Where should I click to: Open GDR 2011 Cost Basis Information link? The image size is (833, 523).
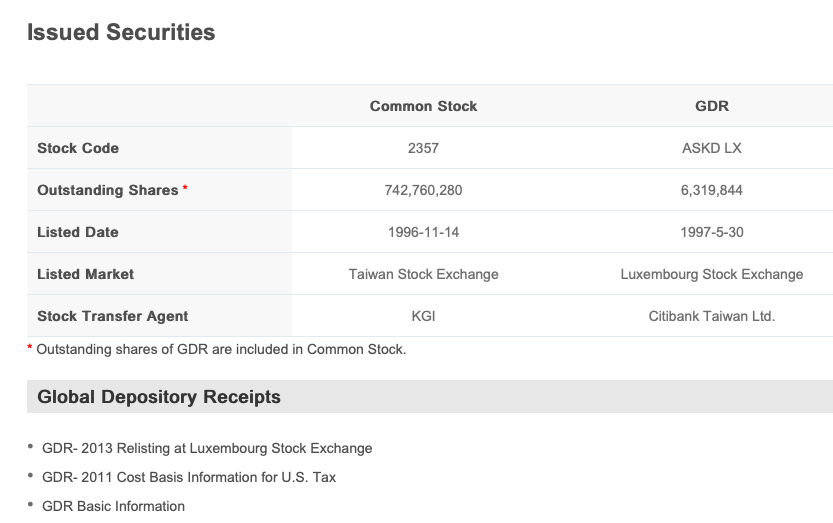click(x=189, y=477)
